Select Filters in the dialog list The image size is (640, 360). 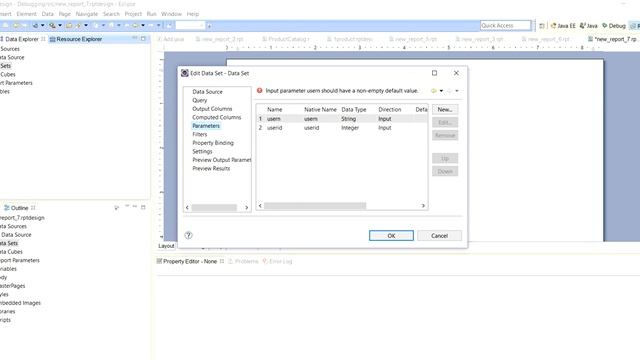pos(200,134)
